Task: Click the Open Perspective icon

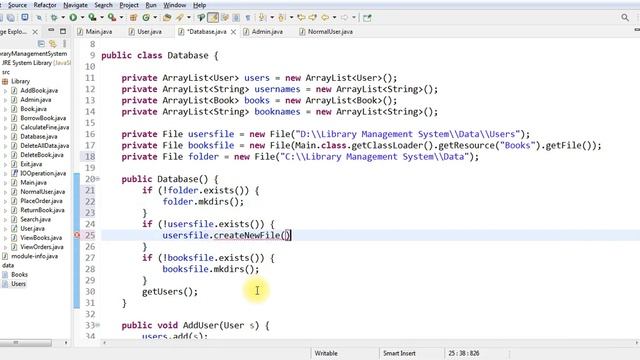Action: pos(367,18)
